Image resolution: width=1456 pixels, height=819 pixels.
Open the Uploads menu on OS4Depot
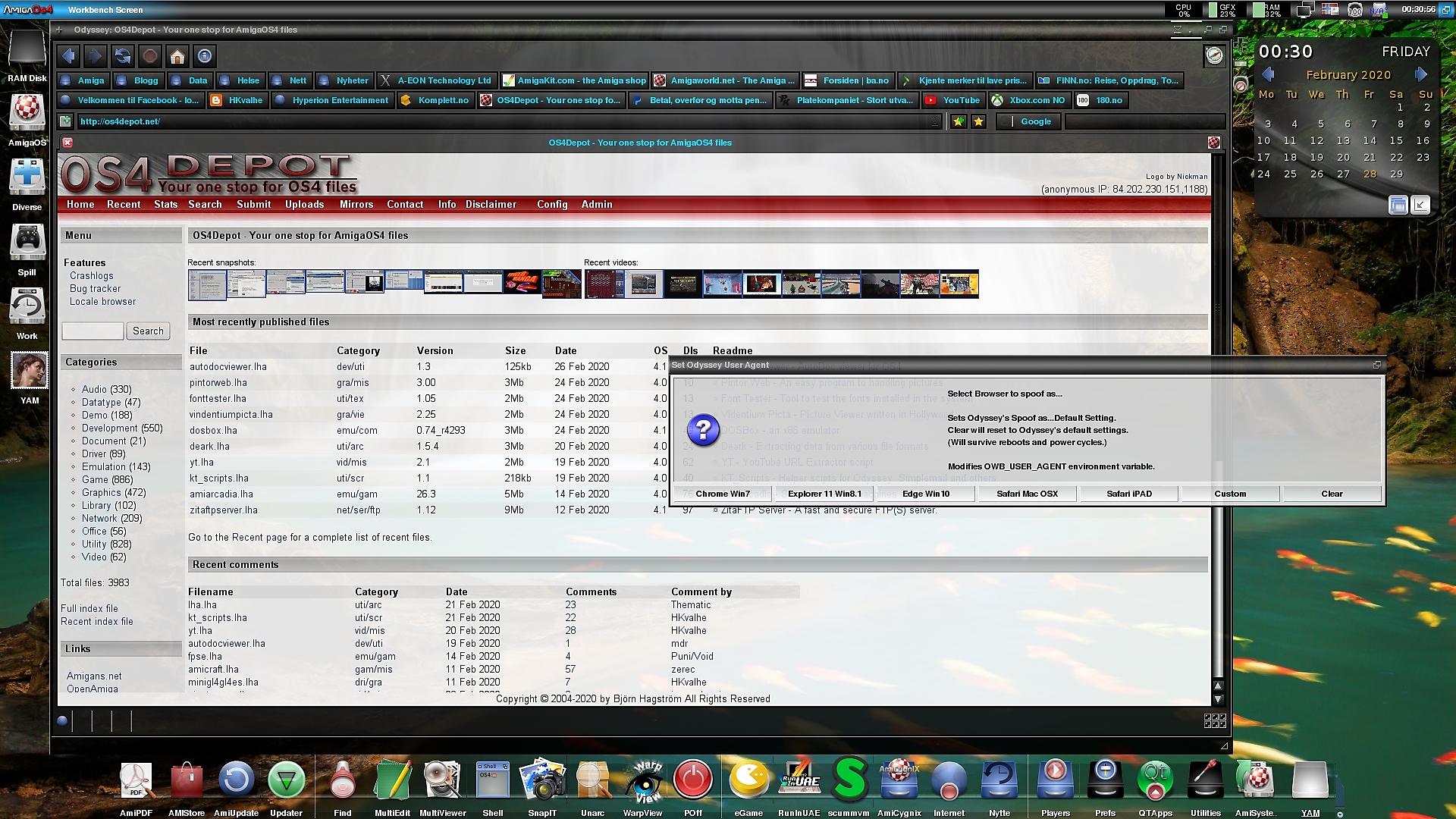click(304, 205)
